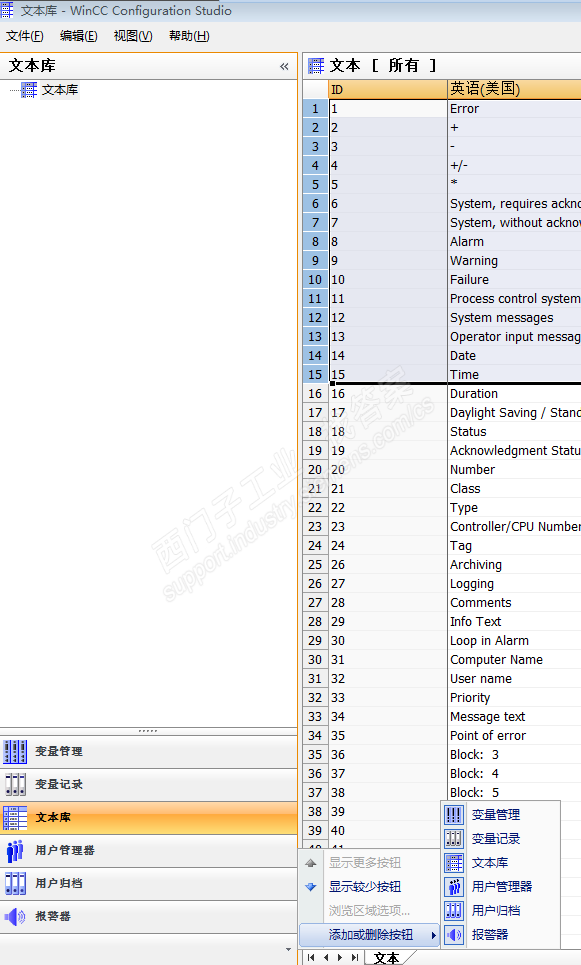581x965 pixels.
Task: Toggle 用户归档 in the button submenu
Action: 500,911
